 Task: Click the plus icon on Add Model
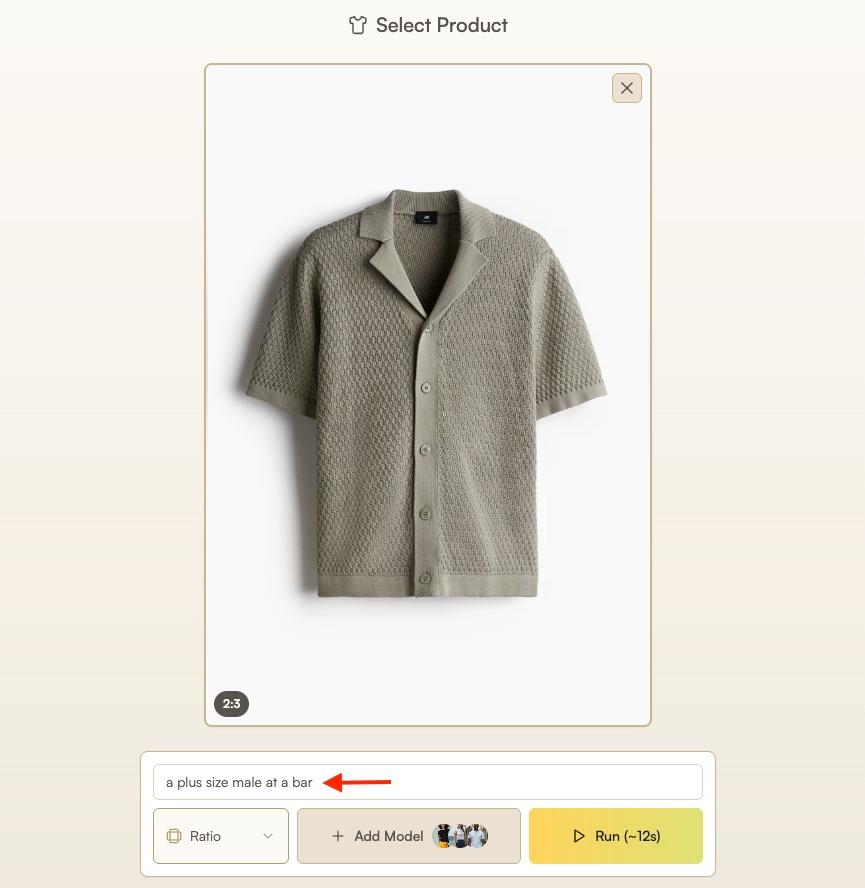[x=338, y=836]
